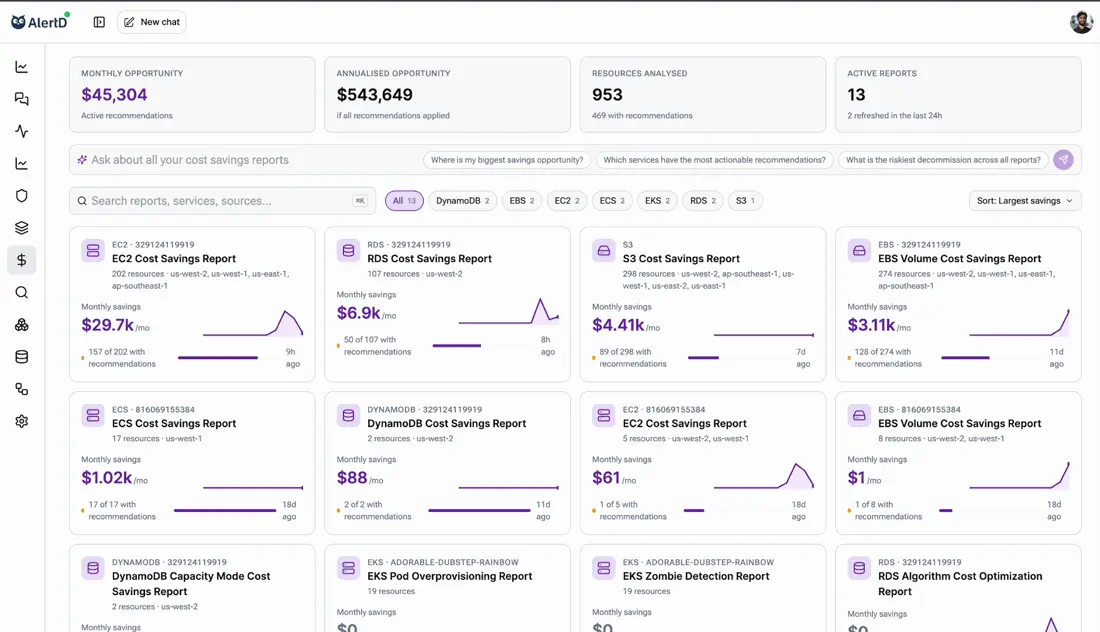Filter reports by RDS
Image resolution: width=1100 pixels, height=632 pixels.
702,201
